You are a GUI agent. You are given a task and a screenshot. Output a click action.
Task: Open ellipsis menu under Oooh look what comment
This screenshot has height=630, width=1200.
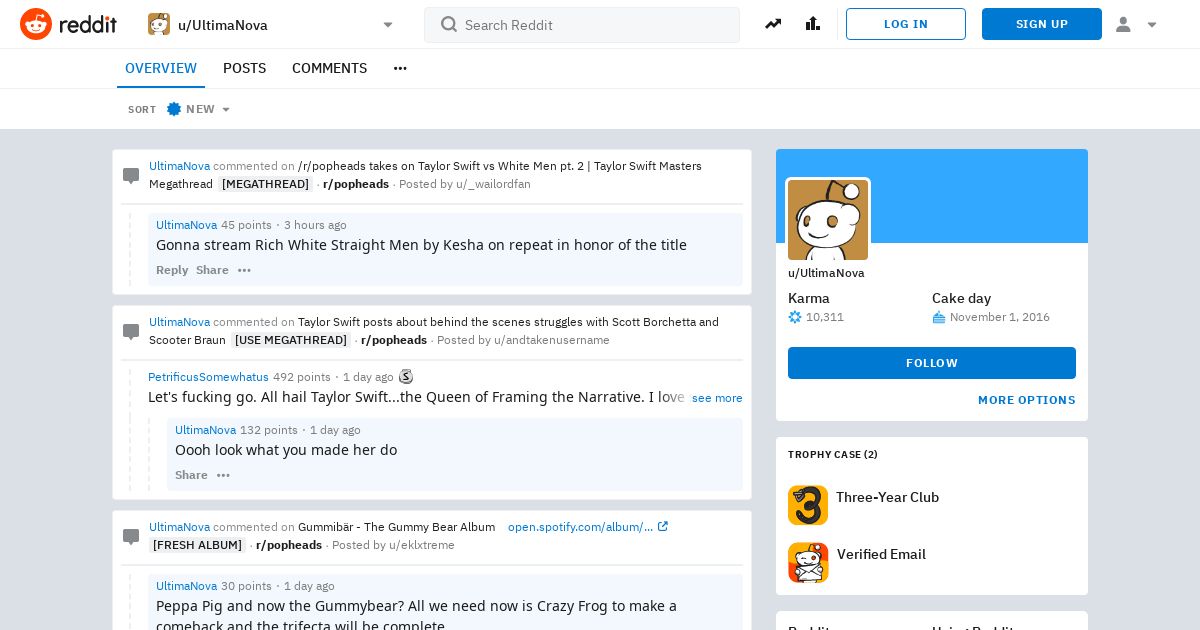click(x=223, y=475)
